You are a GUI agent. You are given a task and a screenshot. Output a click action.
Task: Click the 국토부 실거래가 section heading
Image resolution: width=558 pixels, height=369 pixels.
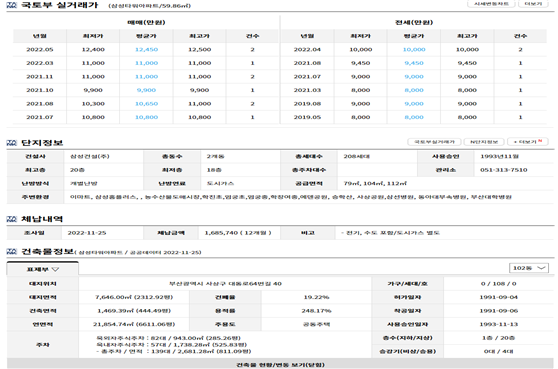pos(59,5)
